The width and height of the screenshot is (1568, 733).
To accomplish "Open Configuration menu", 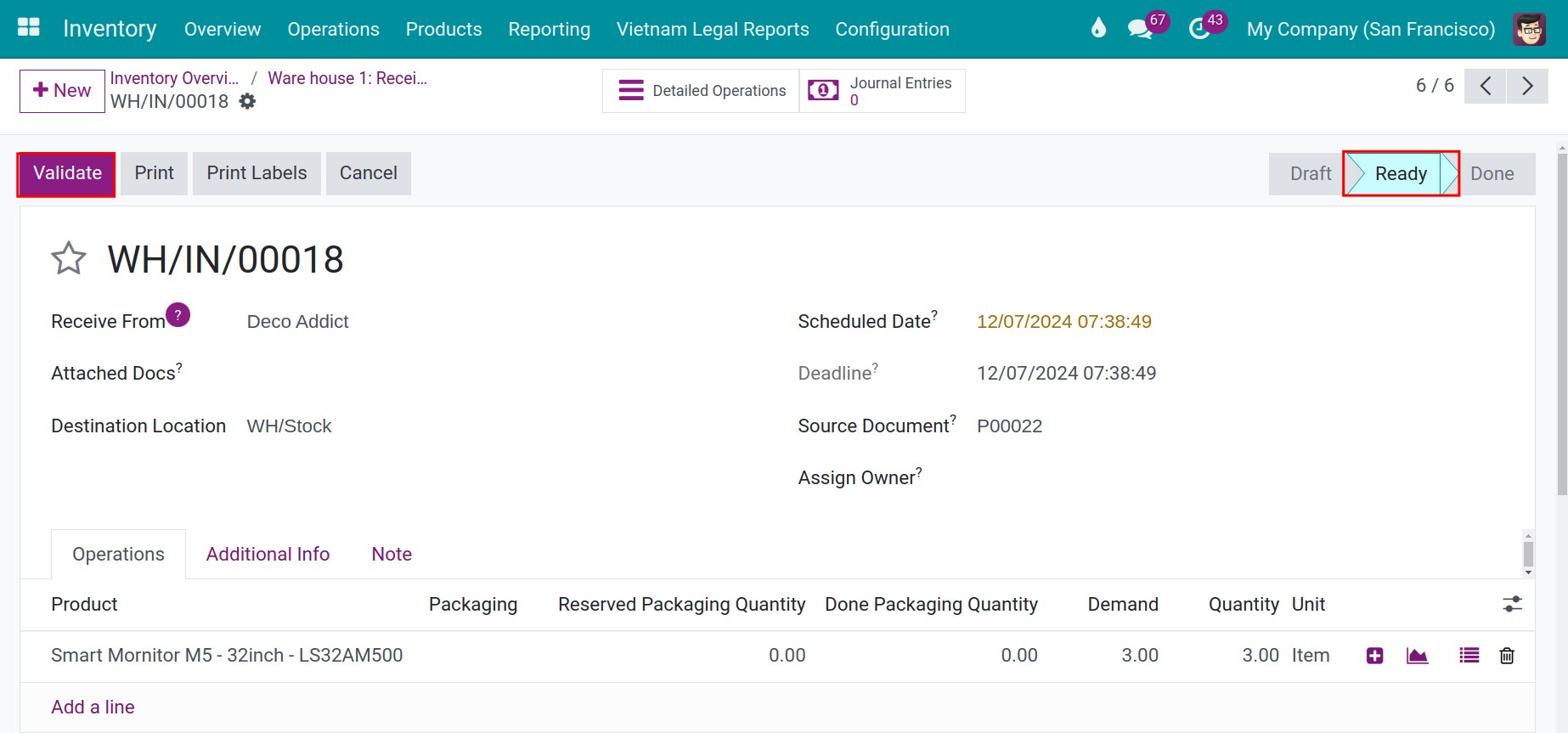I will (x=892, y=29).
